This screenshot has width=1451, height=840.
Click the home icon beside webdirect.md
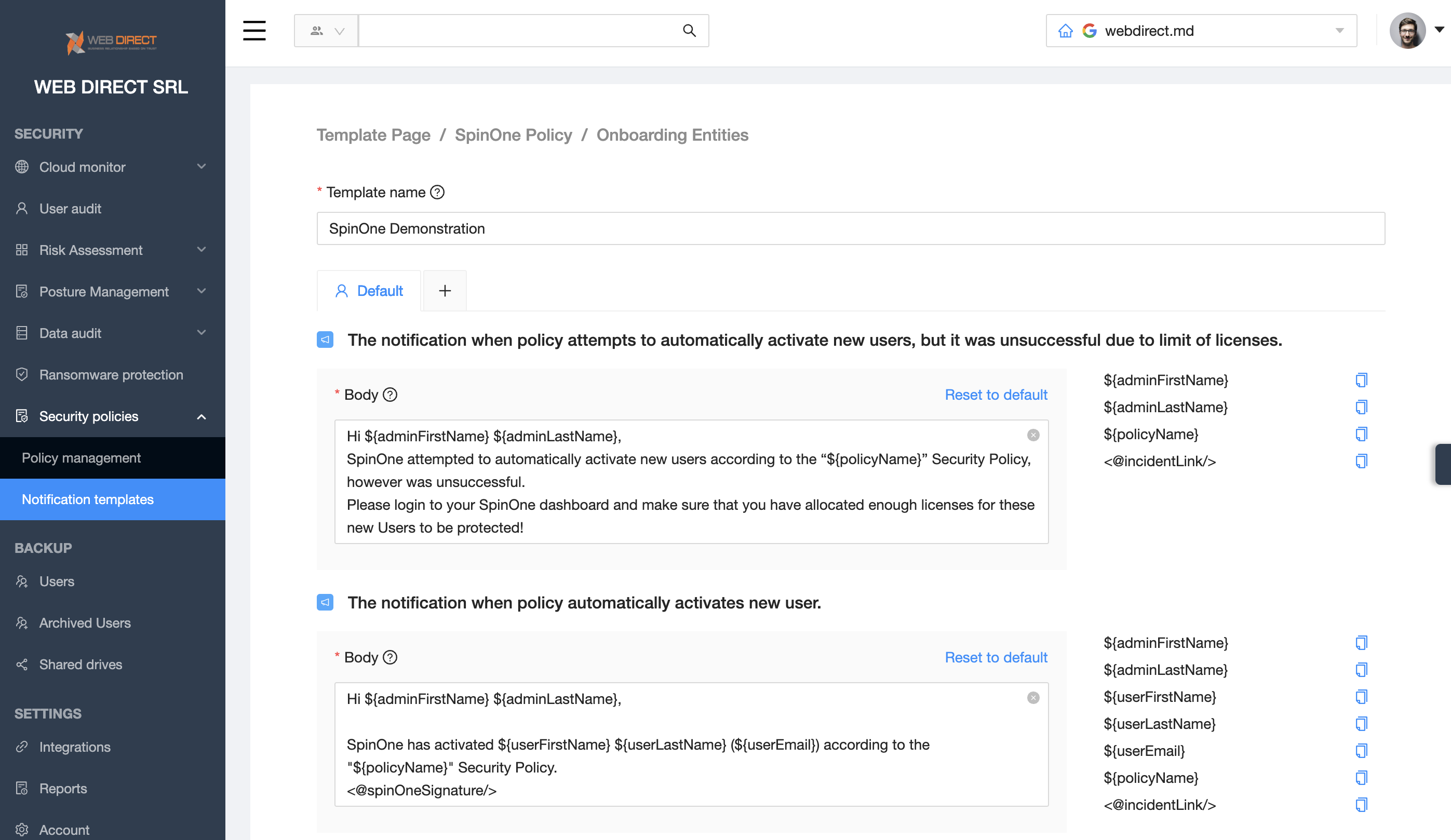click(x=1065, y=31)
